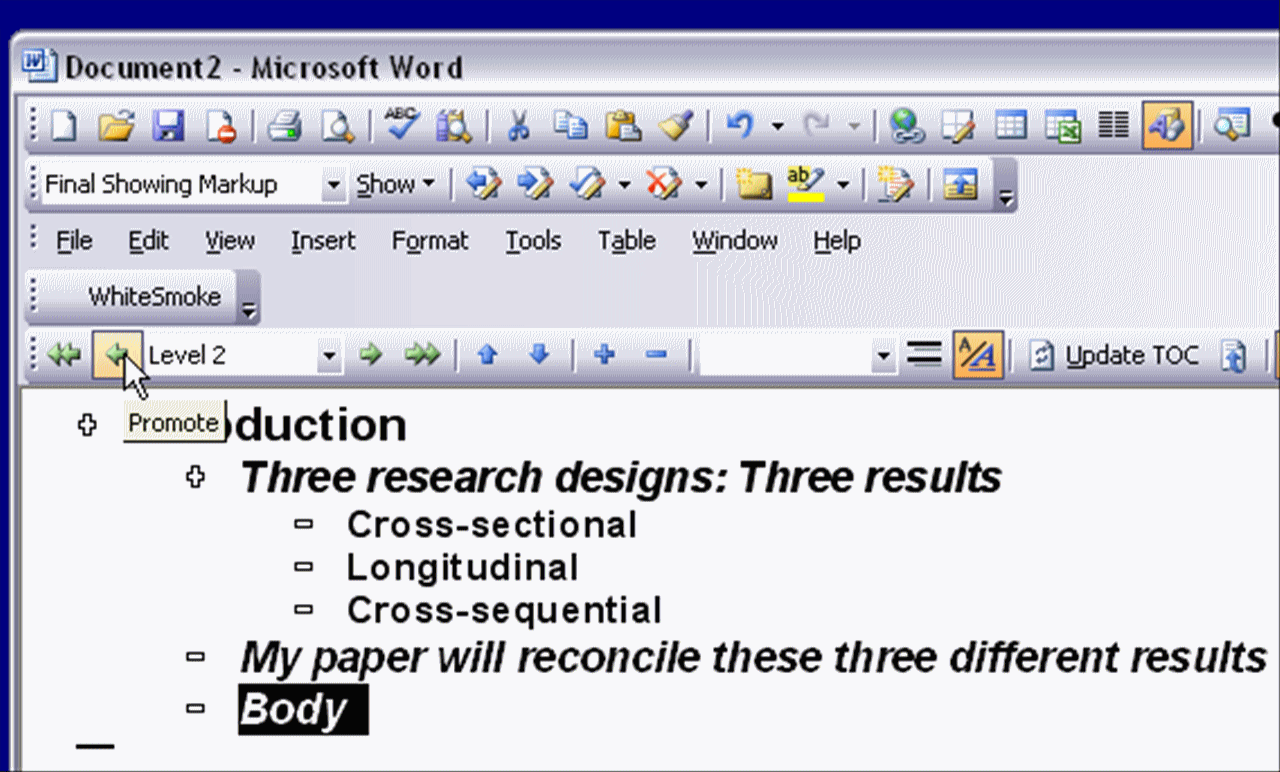Screen dimensions: 1280x772
Task: Open the File menu
Action: (x=74, y=241)
